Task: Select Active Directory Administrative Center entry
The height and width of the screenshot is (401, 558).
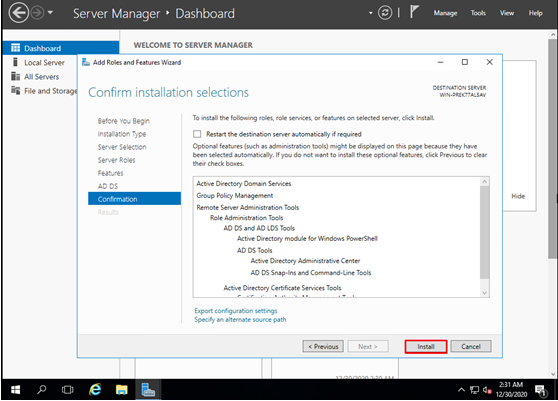Action: (305, 261)
